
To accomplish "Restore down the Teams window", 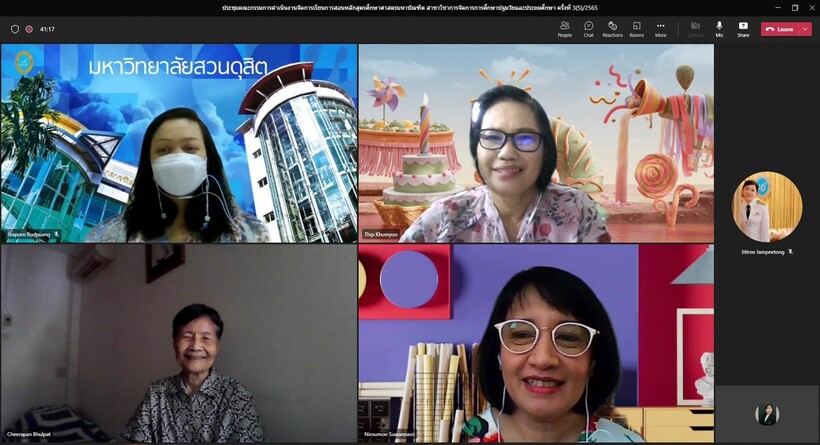I will pyautogui.click(x=795, y=8).
